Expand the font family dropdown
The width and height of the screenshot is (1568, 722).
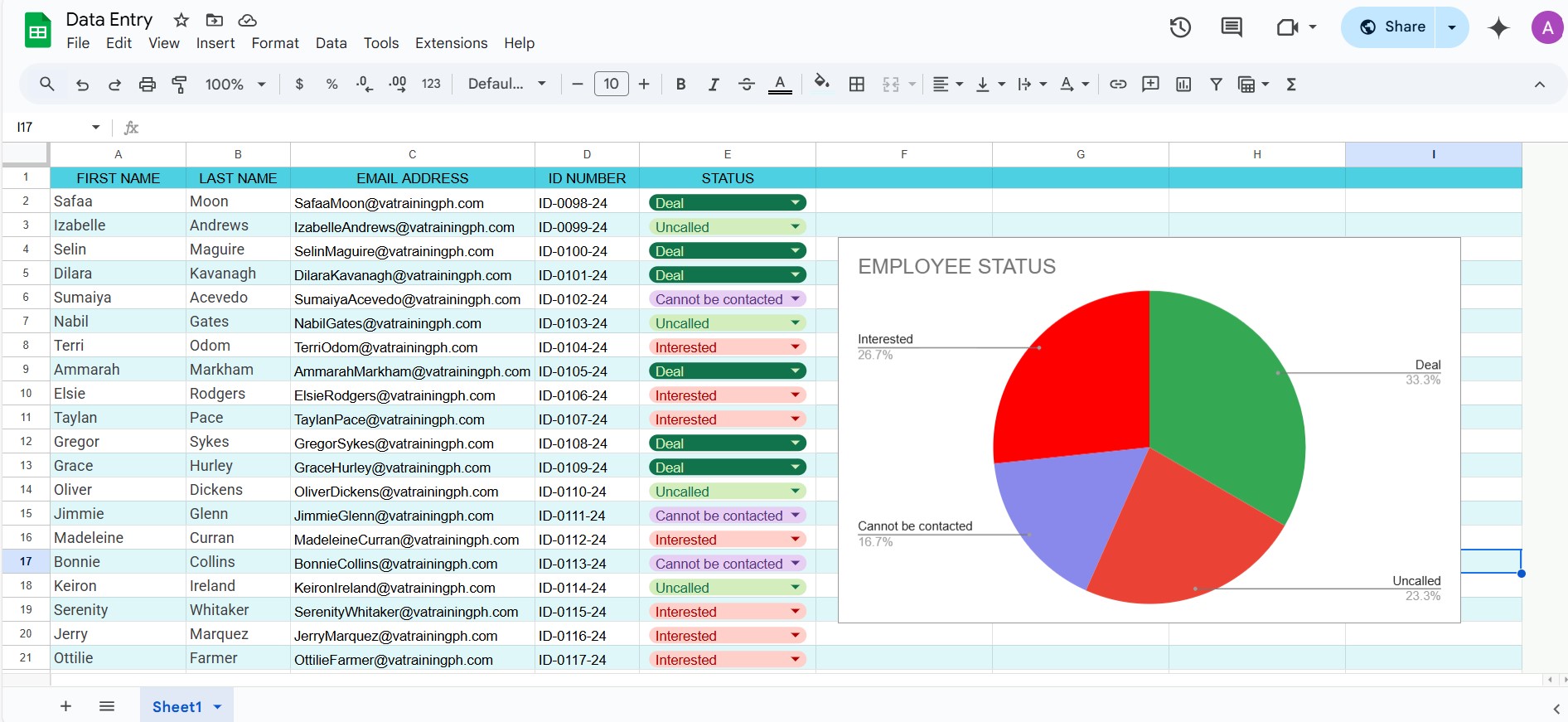(506, 85)
